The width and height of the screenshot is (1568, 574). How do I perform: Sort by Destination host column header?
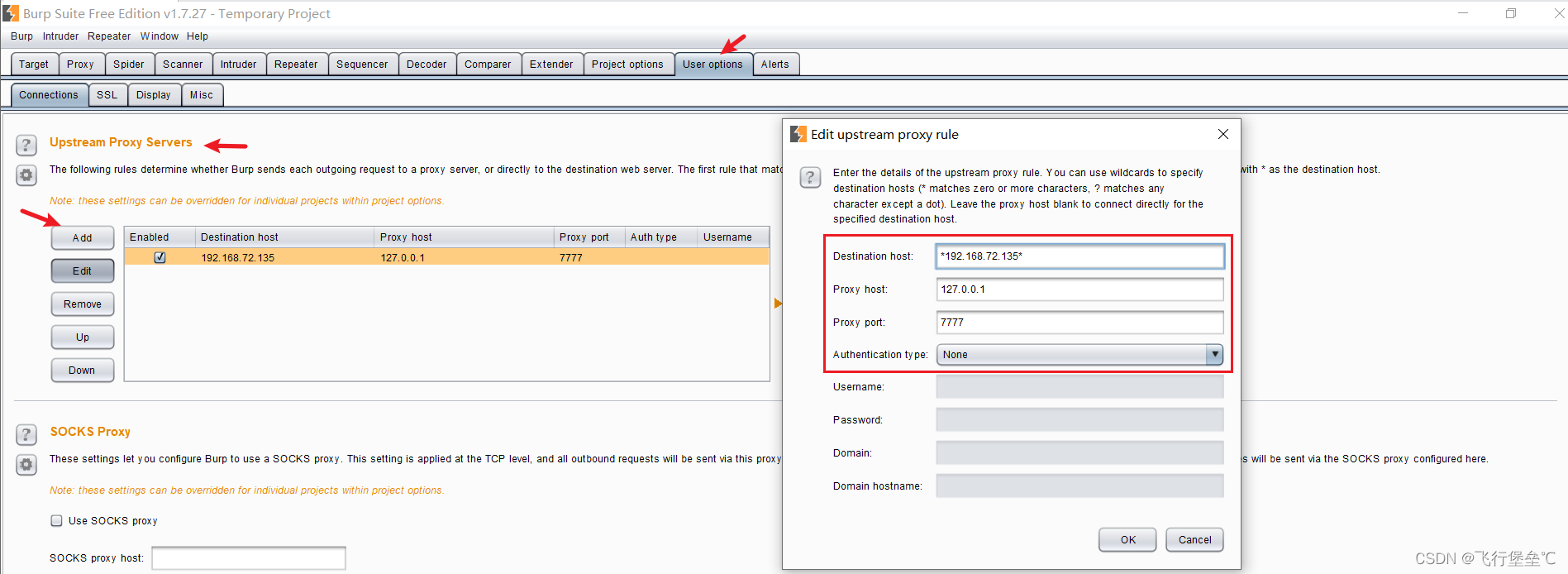pos(284,237)
